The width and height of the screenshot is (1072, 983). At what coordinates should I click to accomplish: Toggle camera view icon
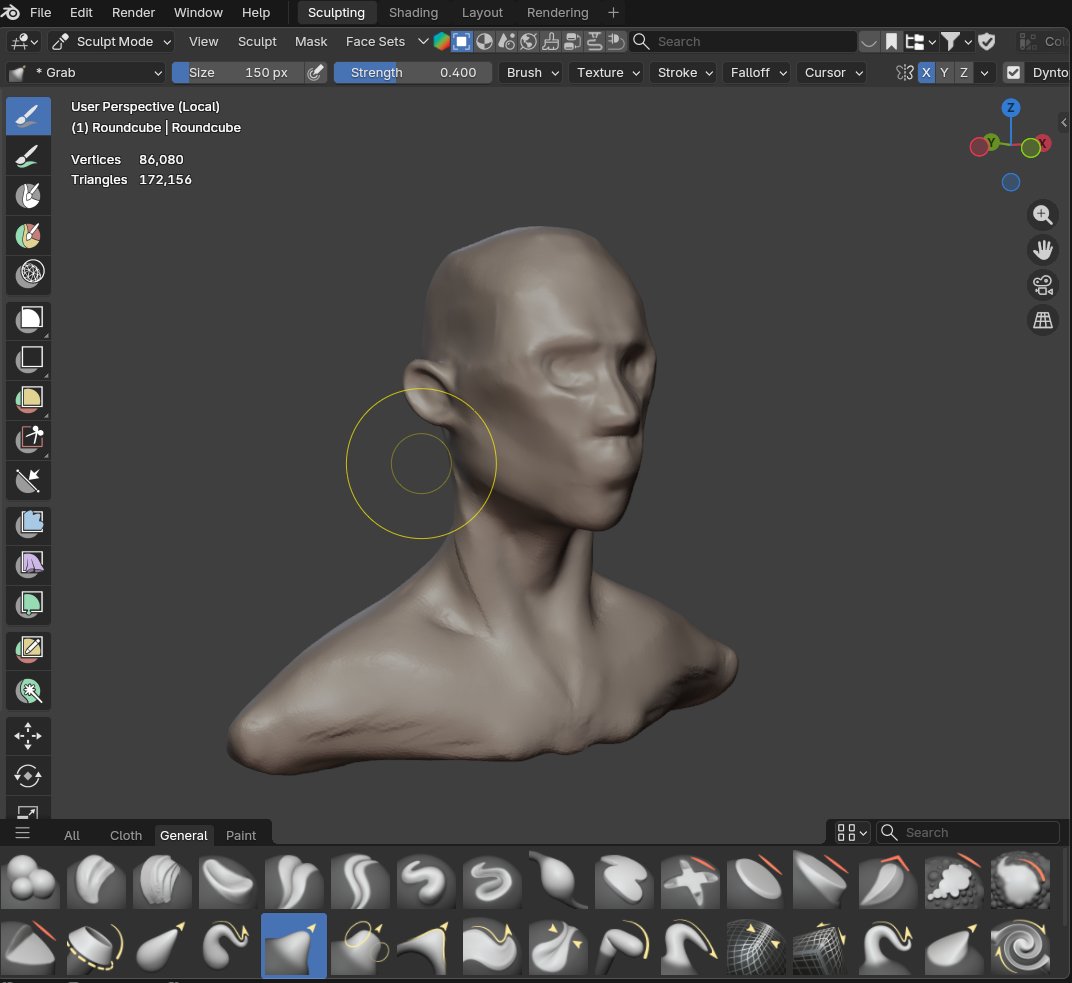coord(1042,285)
